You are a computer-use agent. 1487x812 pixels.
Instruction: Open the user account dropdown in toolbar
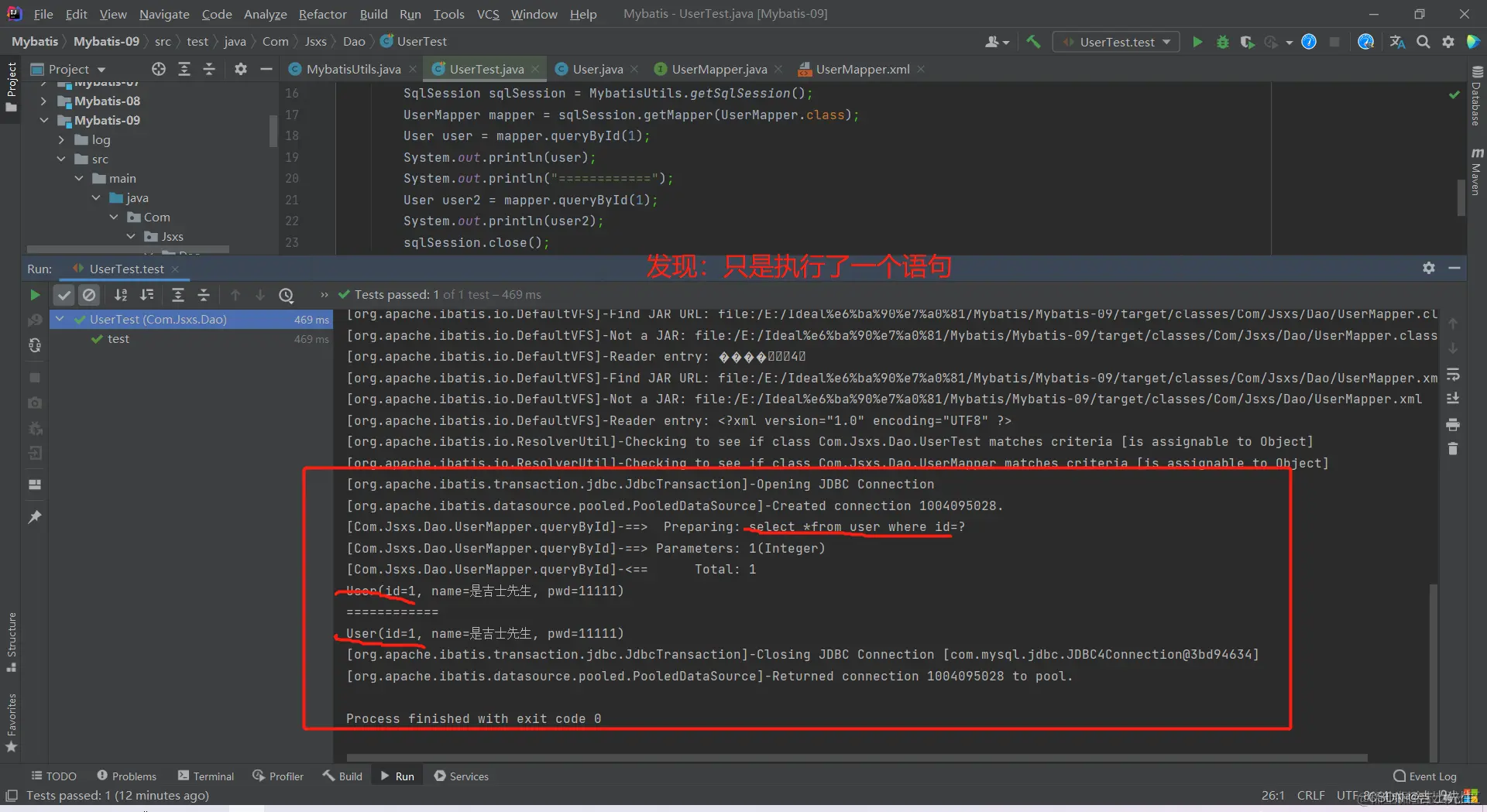click(997, 42)
